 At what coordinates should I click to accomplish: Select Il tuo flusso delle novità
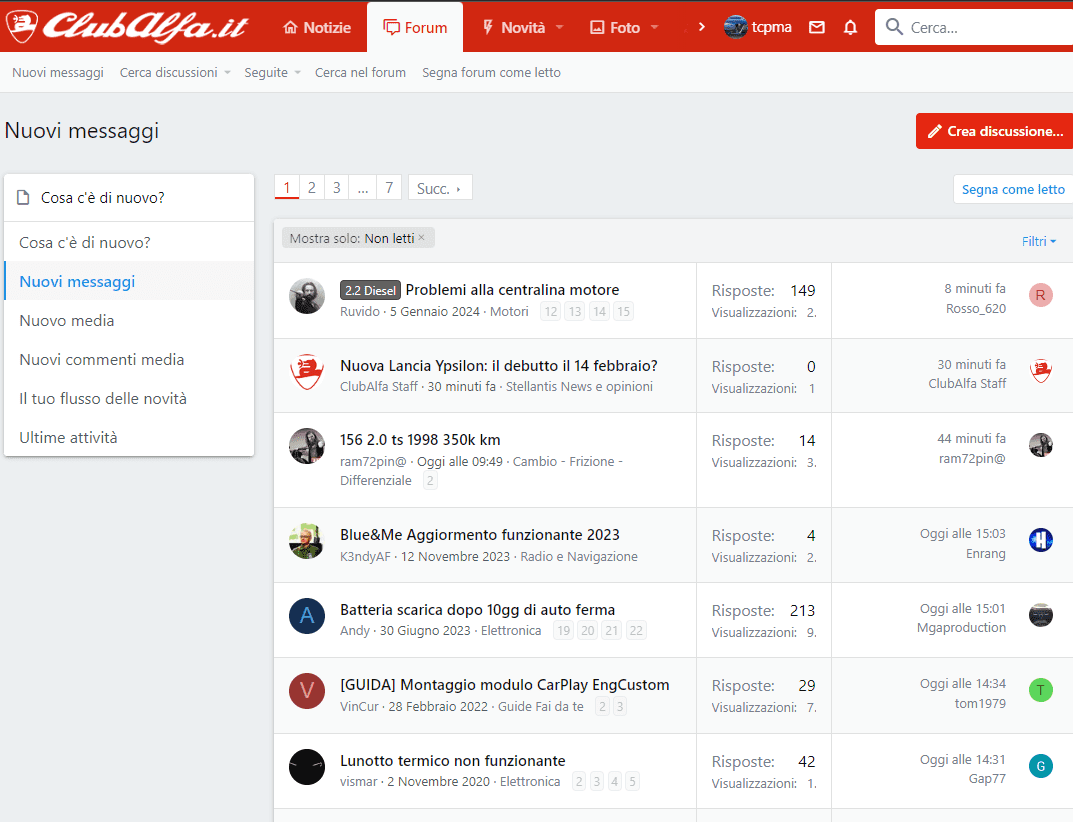[129, 398]
